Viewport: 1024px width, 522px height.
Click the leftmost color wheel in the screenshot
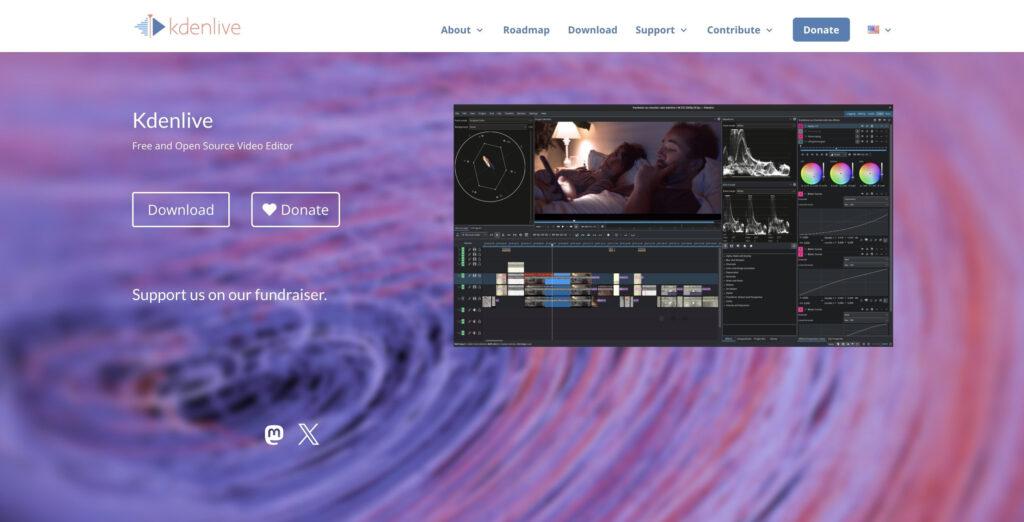coord(811,173)
